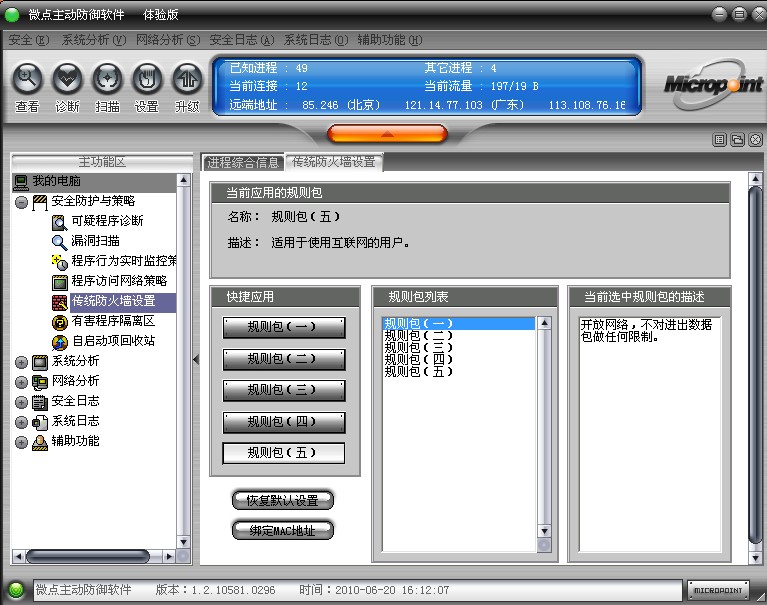The image size is (767, 605).
Task: Open the 安全日志(A) menu
Action: point(242,40)
